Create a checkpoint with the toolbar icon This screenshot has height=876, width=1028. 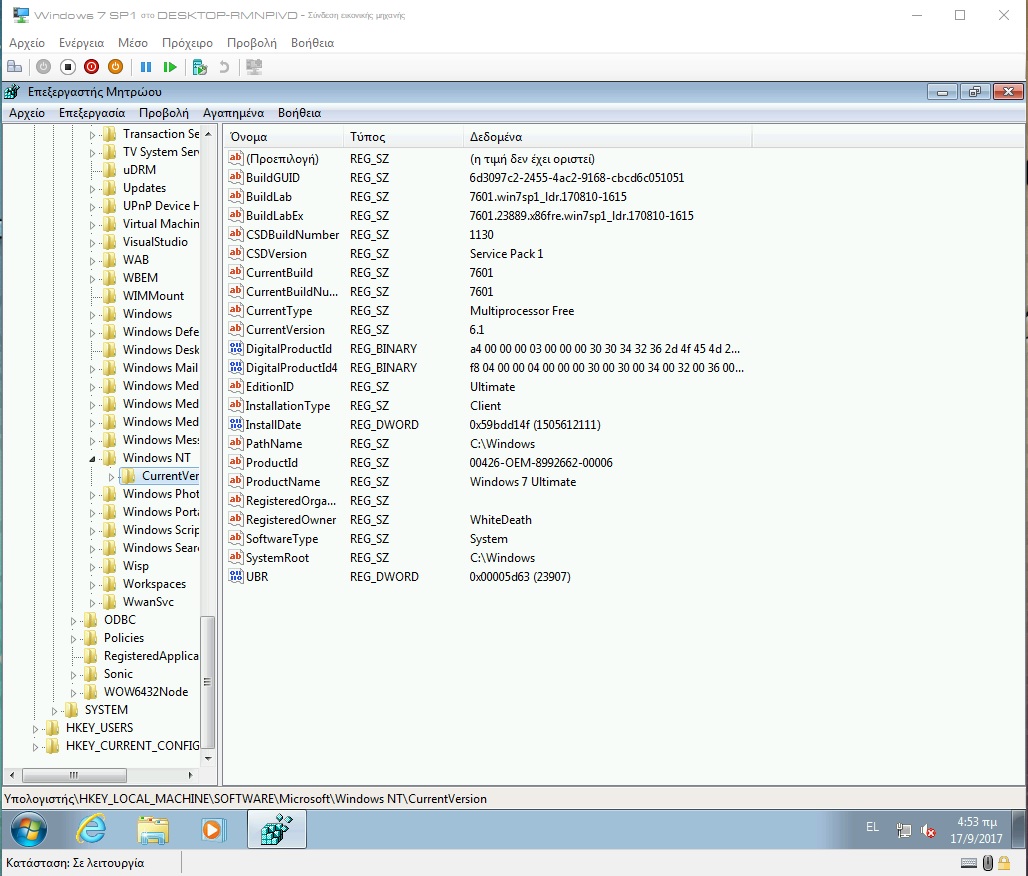(x=200, y=67)
